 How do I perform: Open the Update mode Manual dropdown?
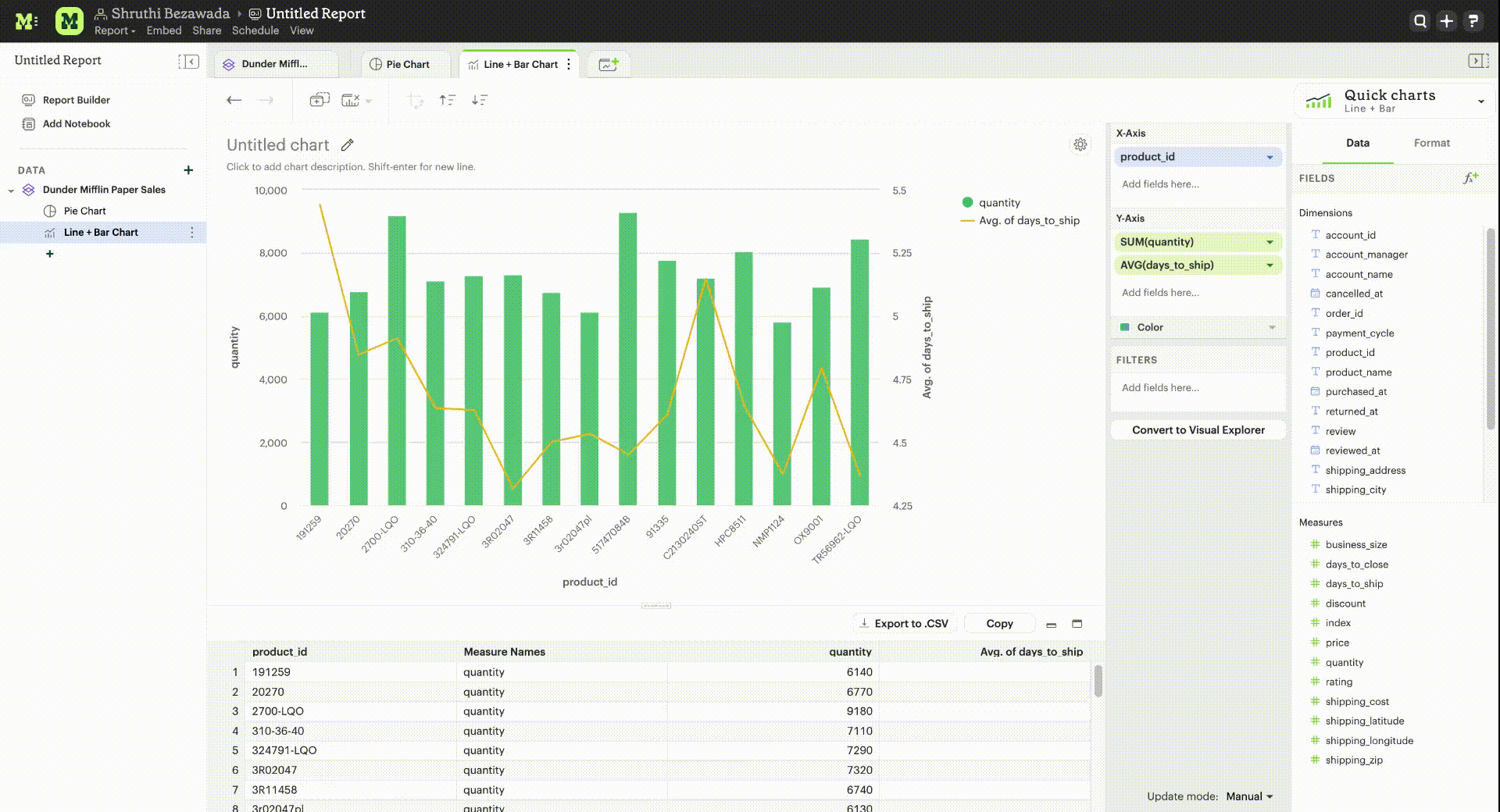click(1248, 796)
